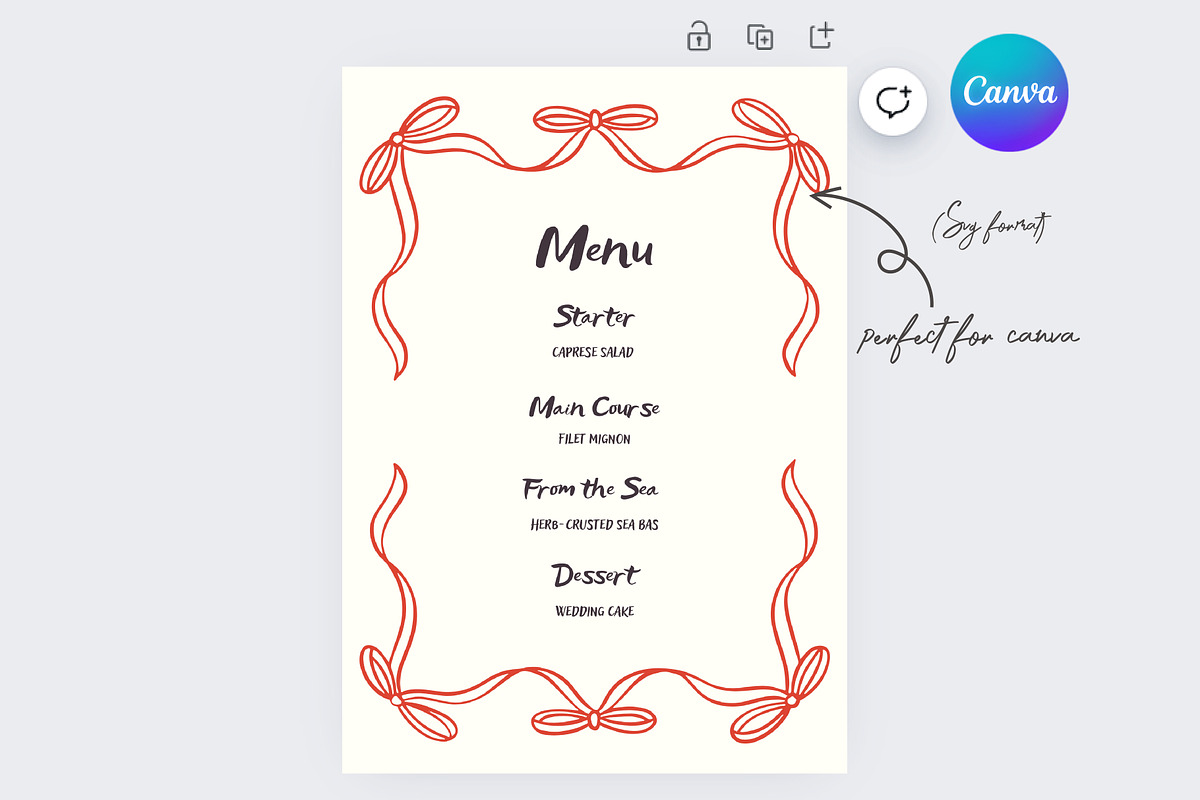Click the duplicate page icon
Screen dimensions: 1200x800
pyautogui.click(x=760, y=37)
